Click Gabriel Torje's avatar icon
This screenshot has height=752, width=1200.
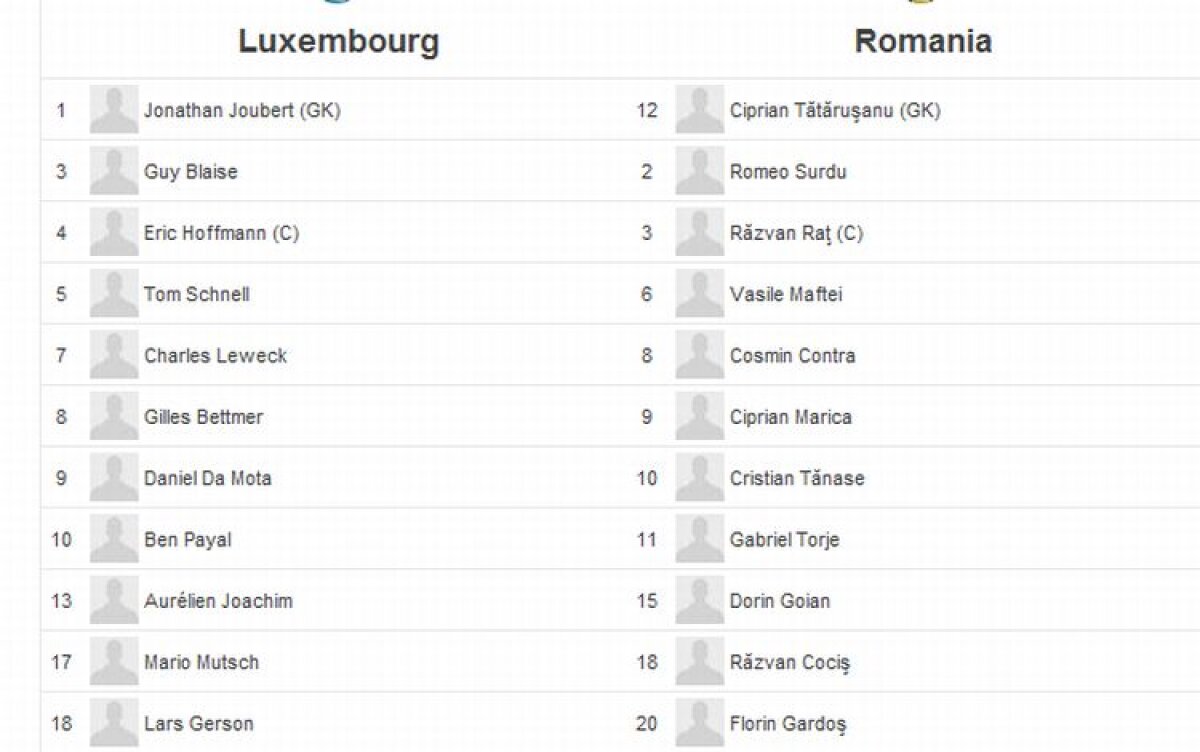[x=699, y=539]
